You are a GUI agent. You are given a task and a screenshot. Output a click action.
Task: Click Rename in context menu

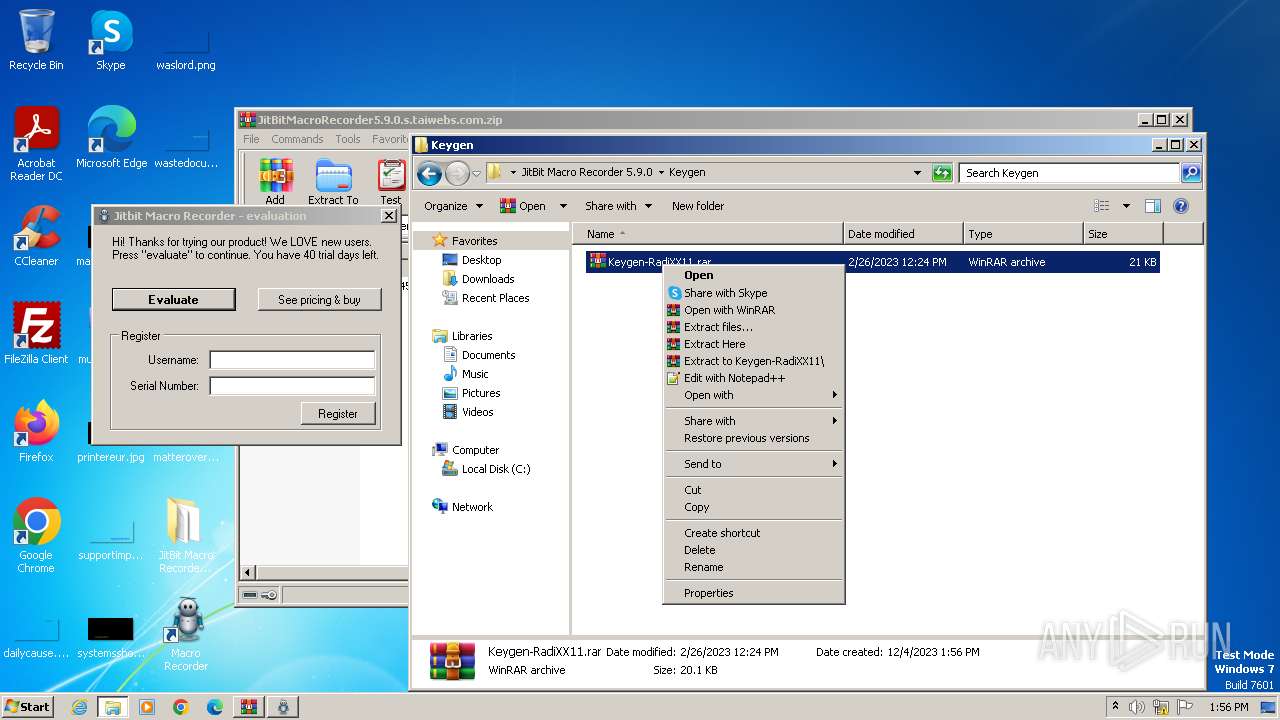coord(754,567)
